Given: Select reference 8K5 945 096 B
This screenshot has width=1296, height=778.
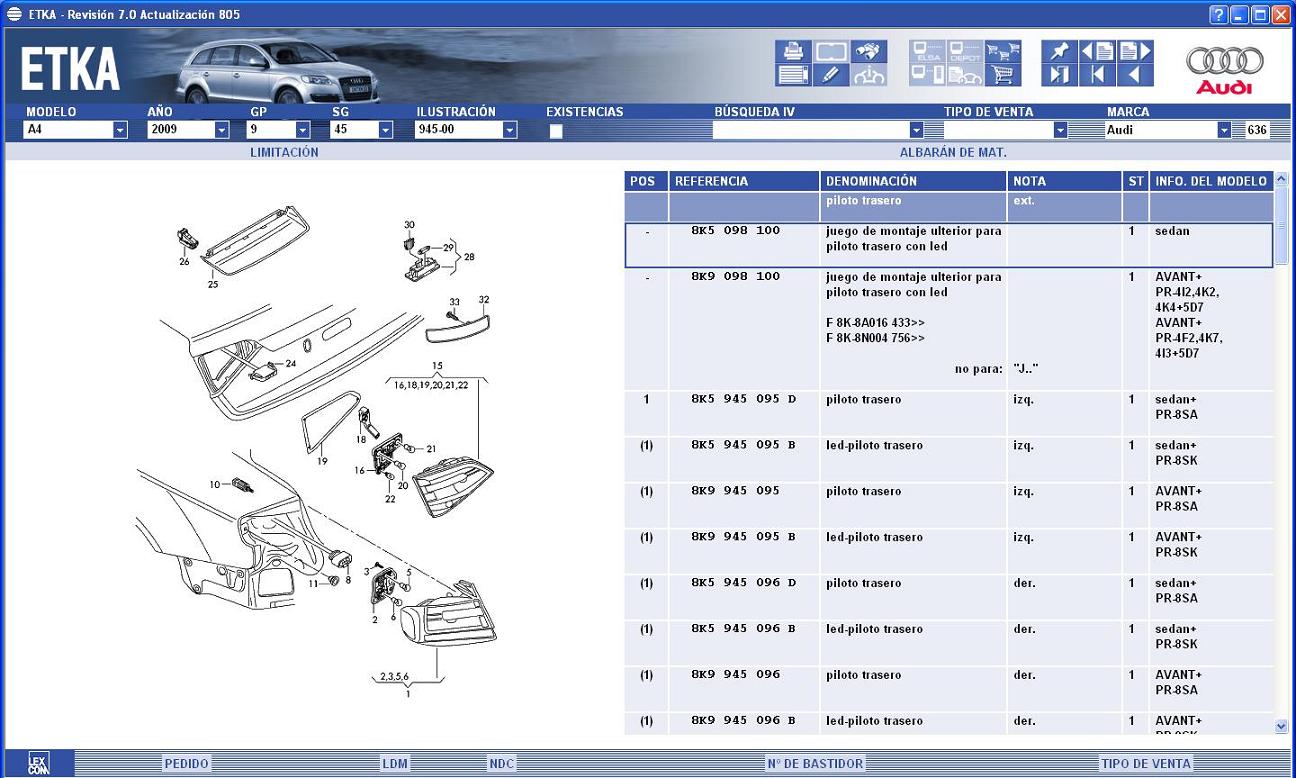Looking at the screenshot, I should (x=743, y=630).
